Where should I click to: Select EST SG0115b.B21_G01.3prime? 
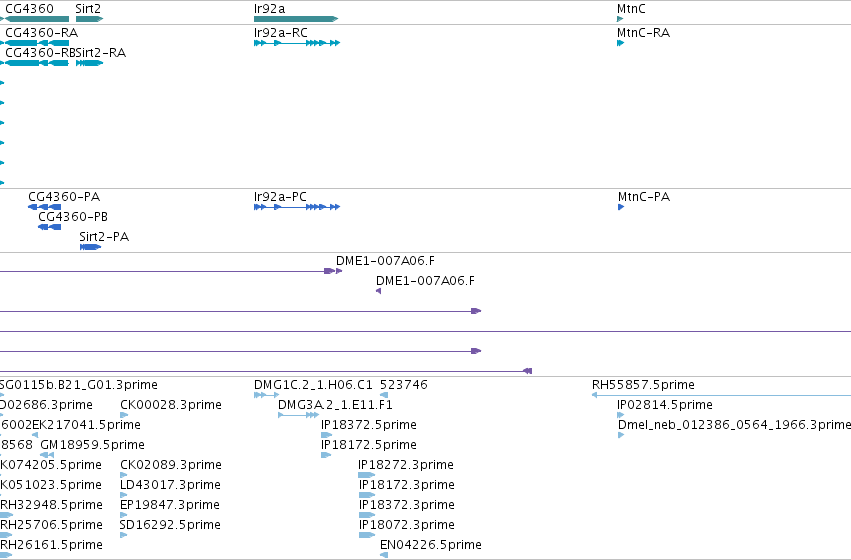pos(79,385)
